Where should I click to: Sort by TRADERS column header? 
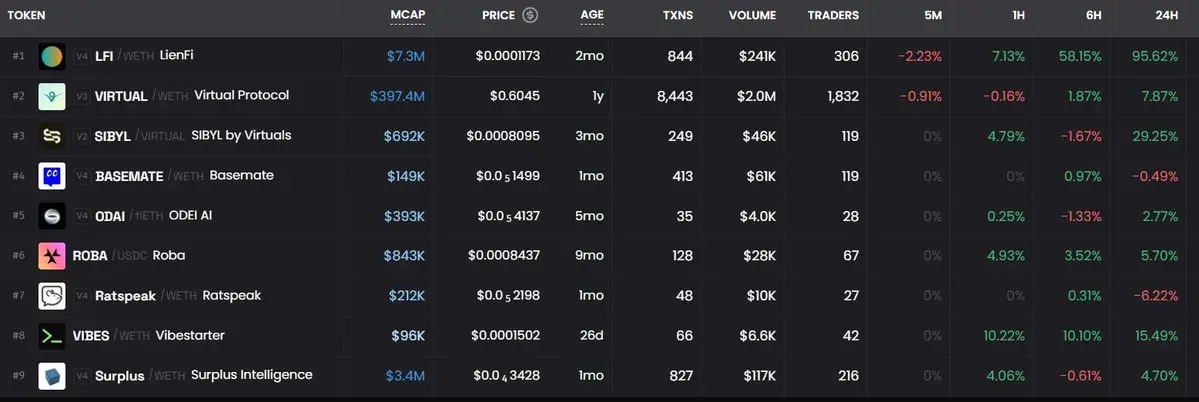(x=833, y=15)
